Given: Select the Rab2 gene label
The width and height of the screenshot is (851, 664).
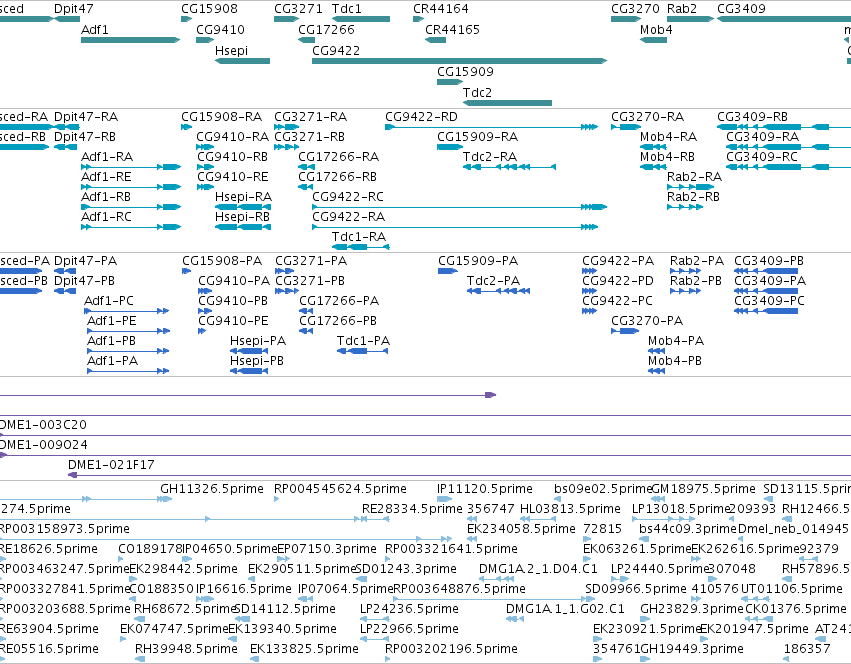Looking at the screenshot, I should point(682,9).
